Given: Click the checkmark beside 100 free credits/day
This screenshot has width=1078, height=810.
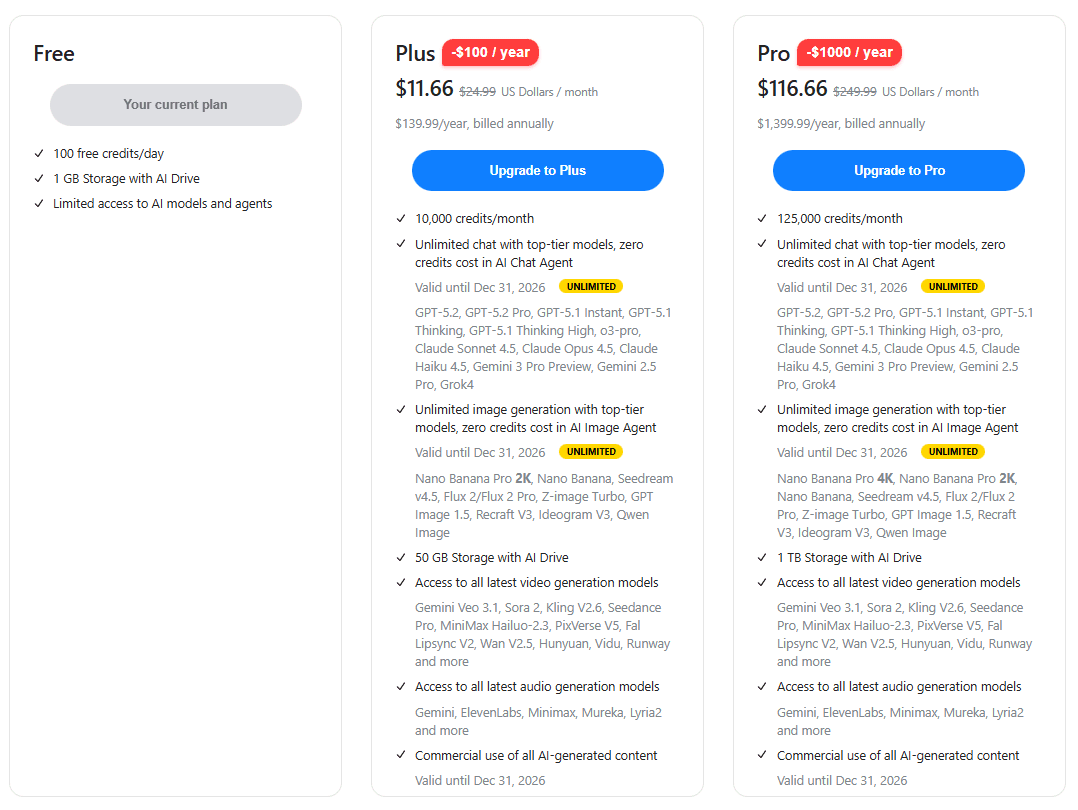Looking at the screenshot, I should click(38, 153).
